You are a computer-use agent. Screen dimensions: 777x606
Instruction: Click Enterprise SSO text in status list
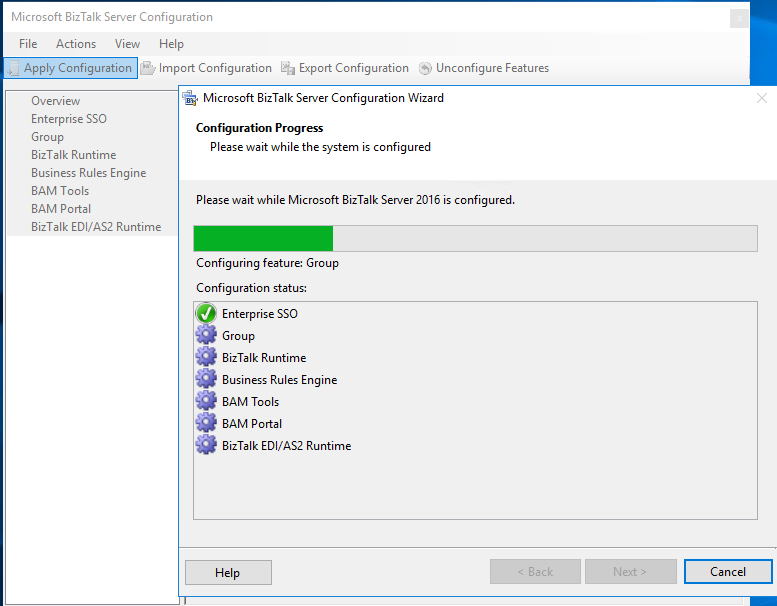(x=260, y=314)
